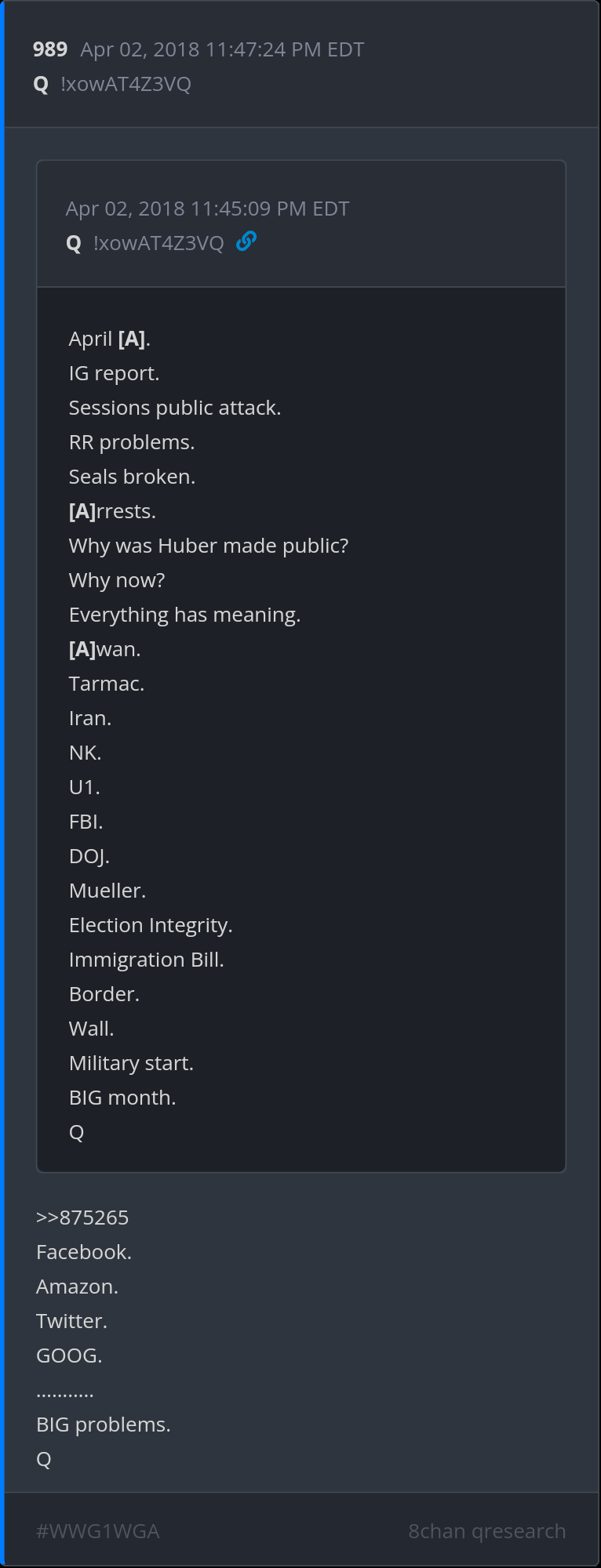Click the chain link icon beside quoted tripcode

(246, 241)
